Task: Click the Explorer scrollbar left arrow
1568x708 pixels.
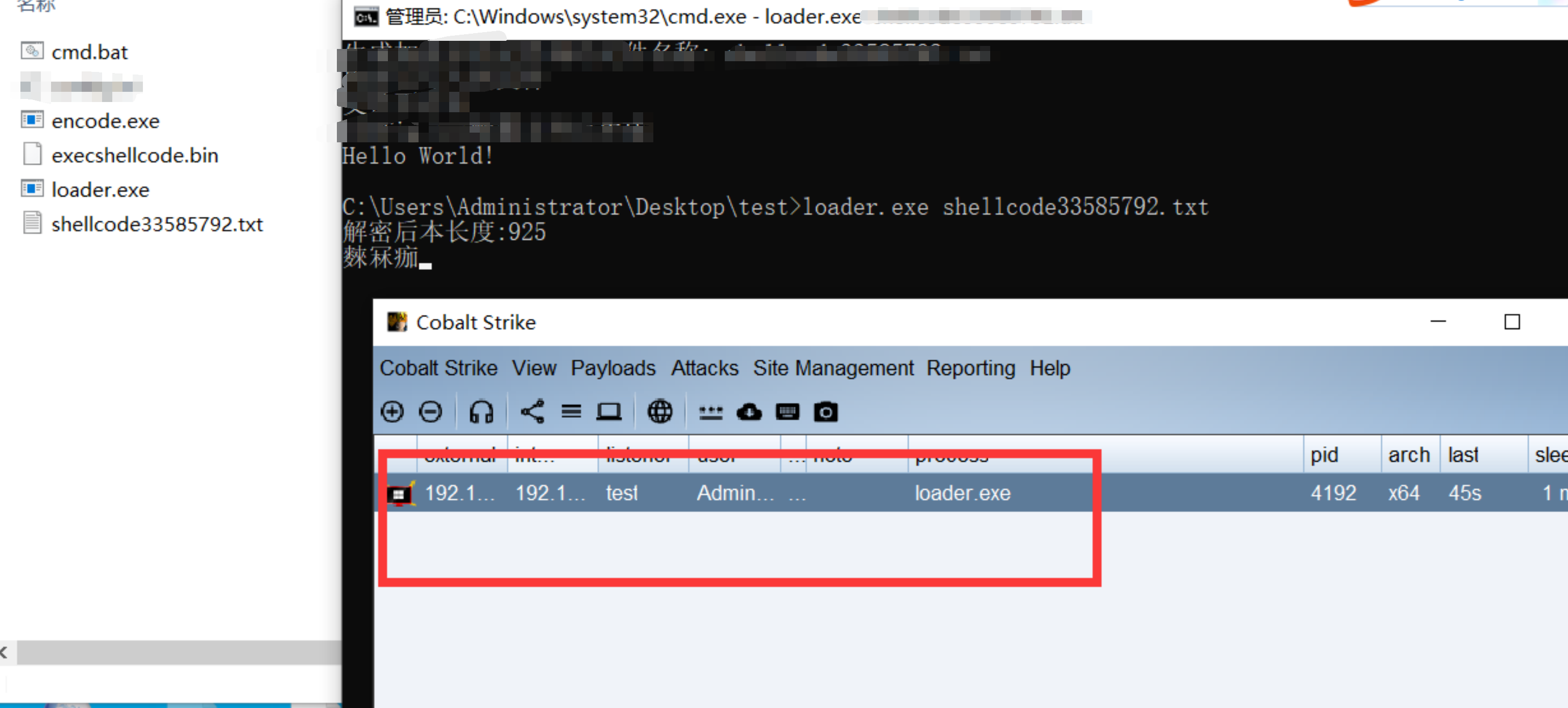Action: [5, 652]
